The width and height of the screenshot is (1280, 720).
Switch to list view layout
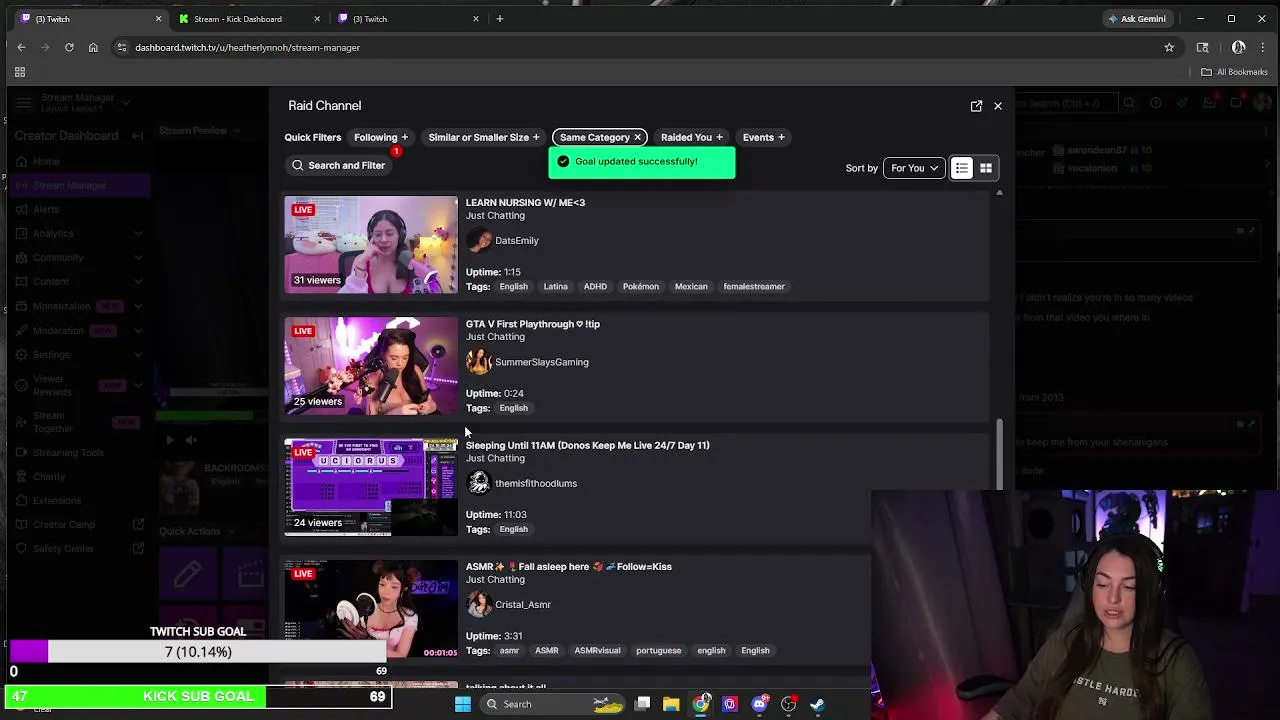[x=961, y=168]
